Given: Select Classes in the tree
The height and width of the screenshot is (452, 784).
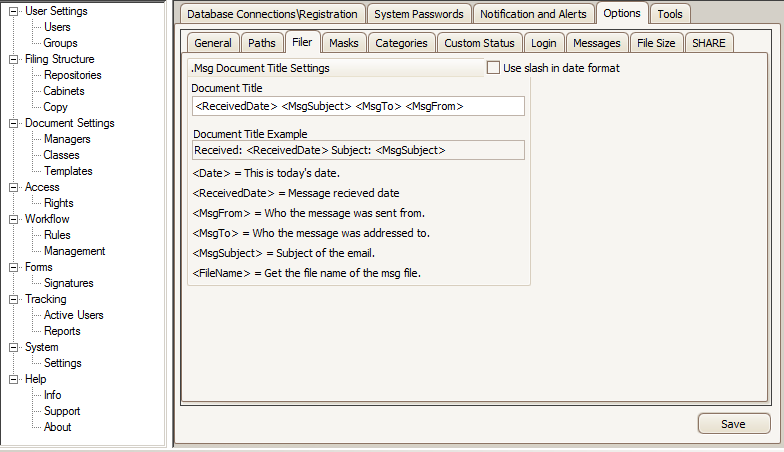Looking at the screenshot, I should (61, 155).
